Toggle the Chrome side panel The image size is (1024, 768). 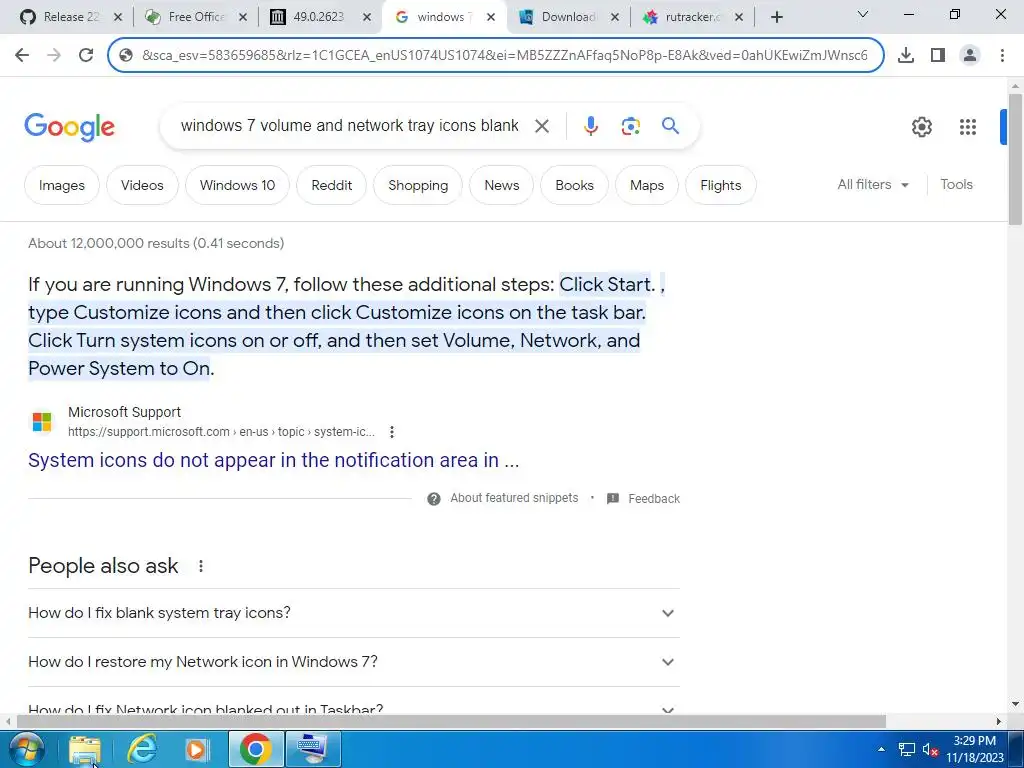[938, 55]
